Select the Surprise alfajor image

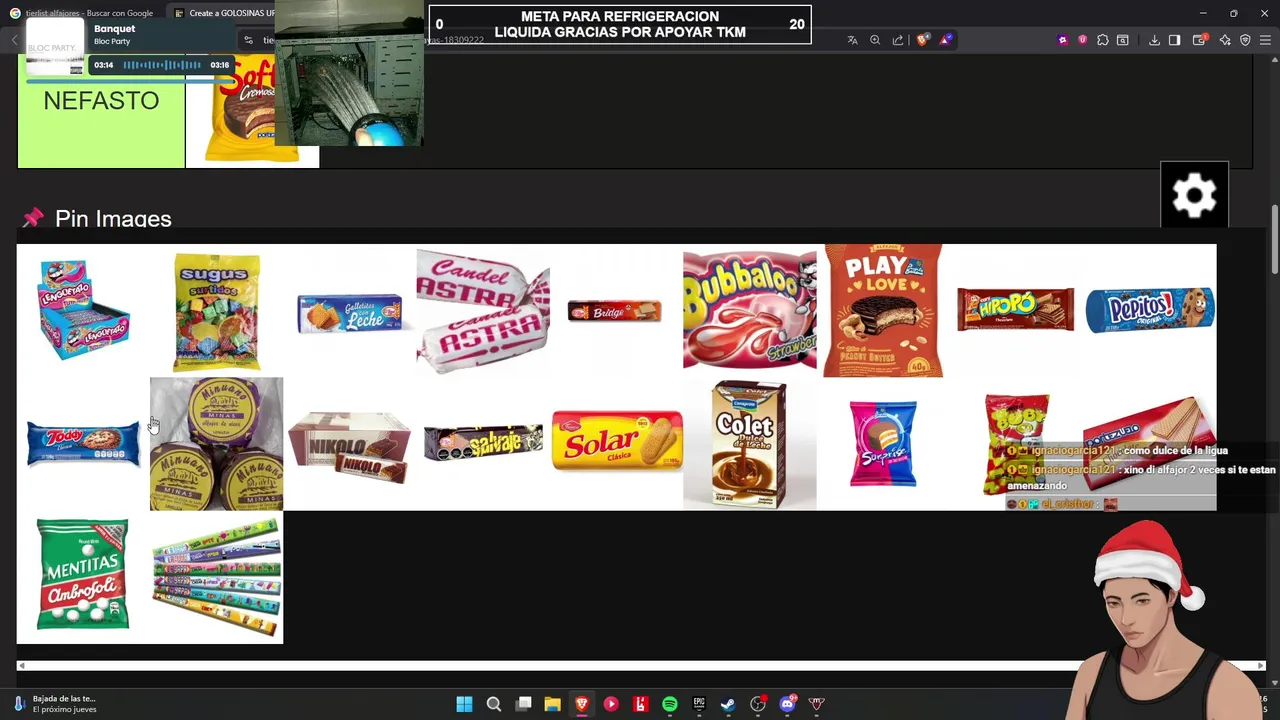pyautogui.click(x=883, y=444)
